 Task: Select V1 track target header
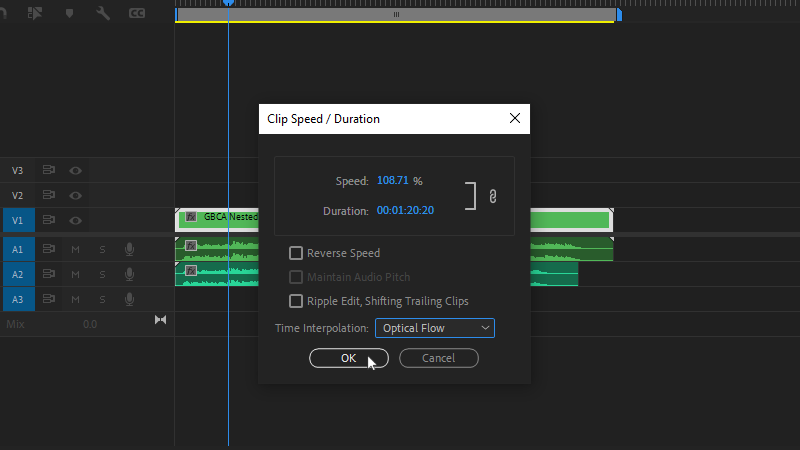tap(19, 220)
